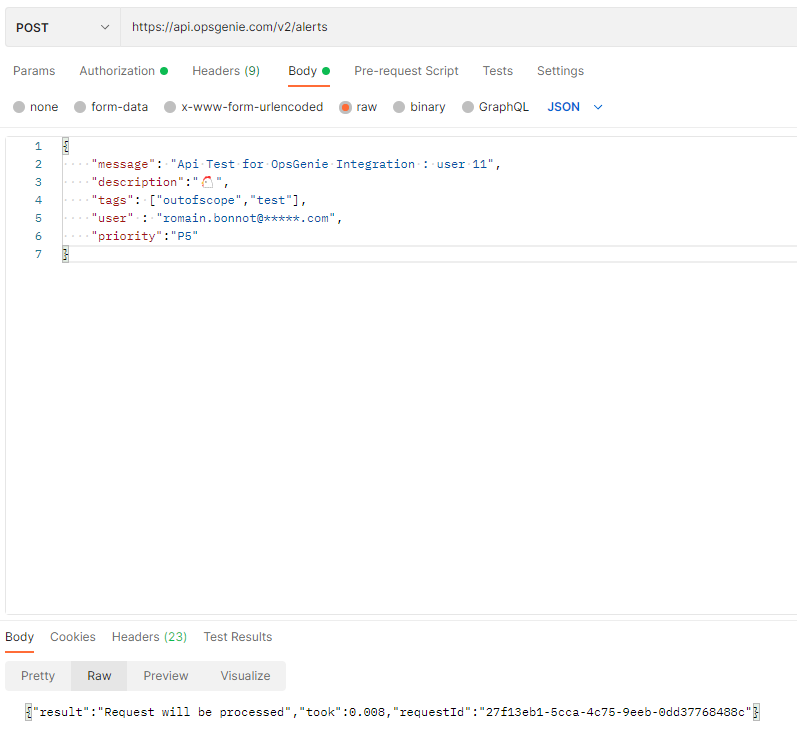Open the request Settings tab
The height and width of the screenshot is (752, 797).
[560, 71]
